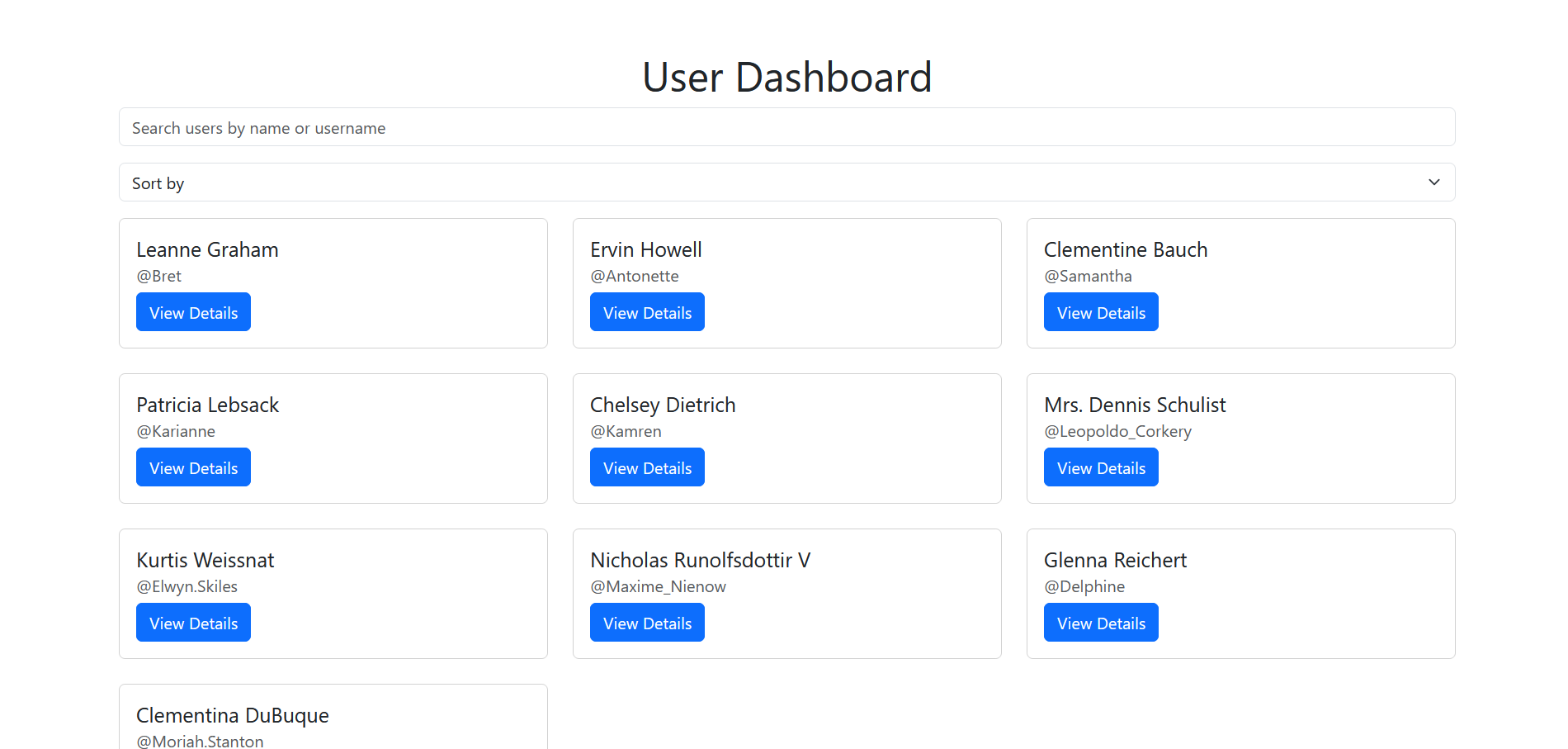Open Glenna Reichert's details
Image resolution: width=1568 pixels, height=749 pixels.
(1101, 623)
